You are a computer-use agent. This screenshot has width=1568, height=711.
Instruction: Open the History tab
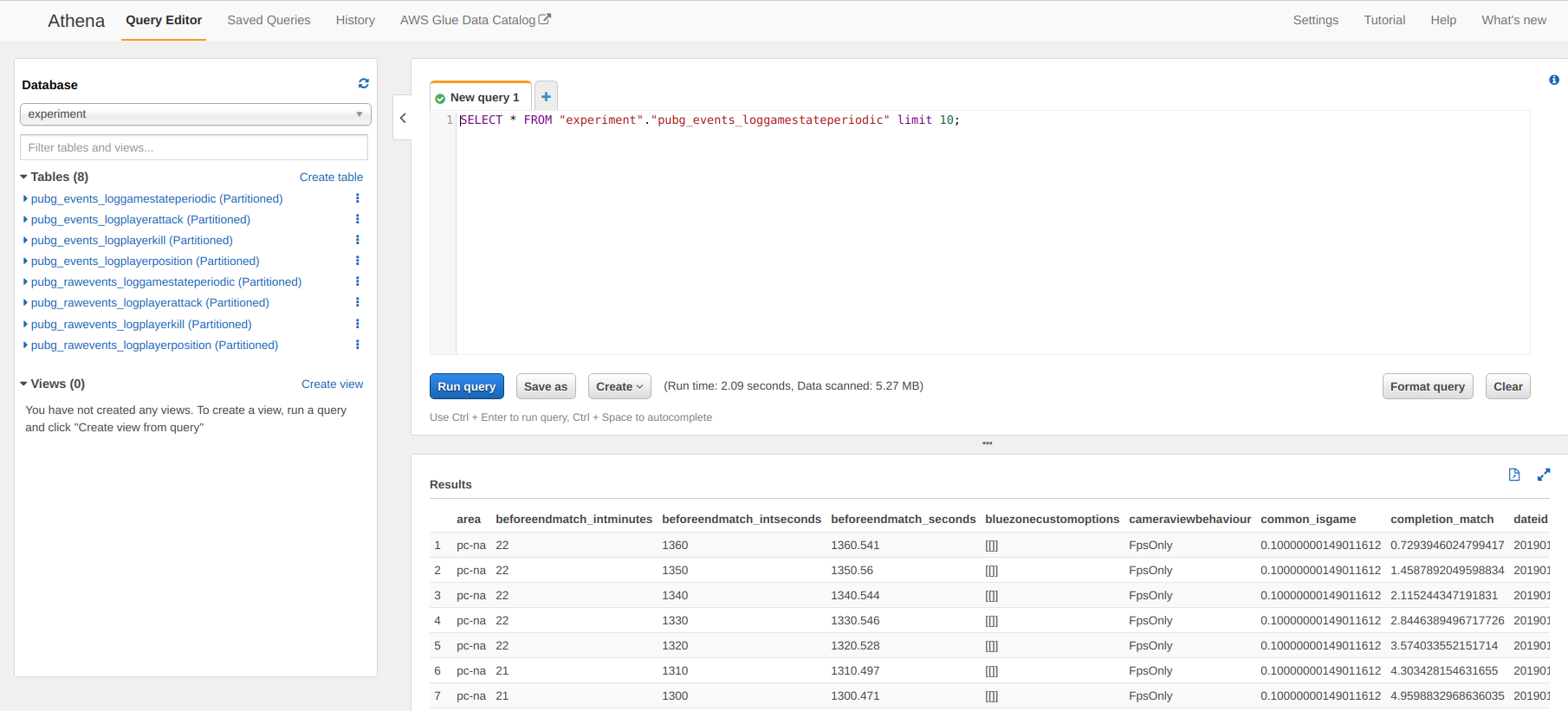click(355, 20)
